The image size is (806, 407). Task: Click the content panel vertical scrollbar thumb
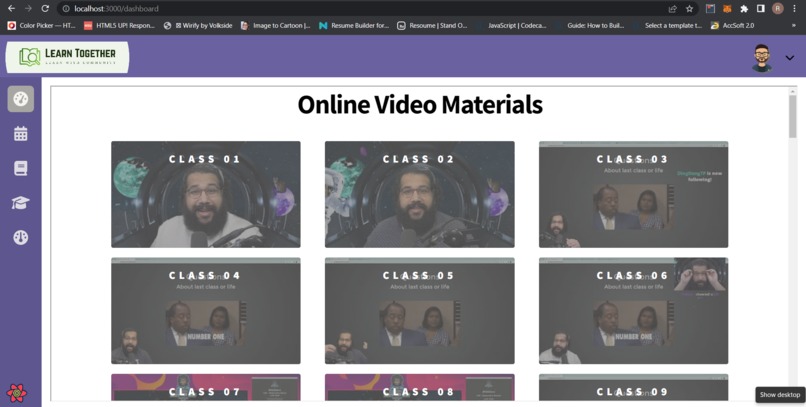pyautogui.click(x=793, y=116)
